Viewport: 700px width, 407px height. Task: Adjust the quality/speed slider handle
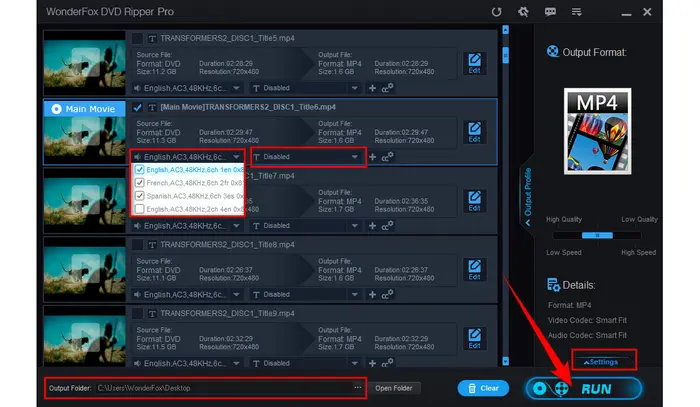(597, 235)
